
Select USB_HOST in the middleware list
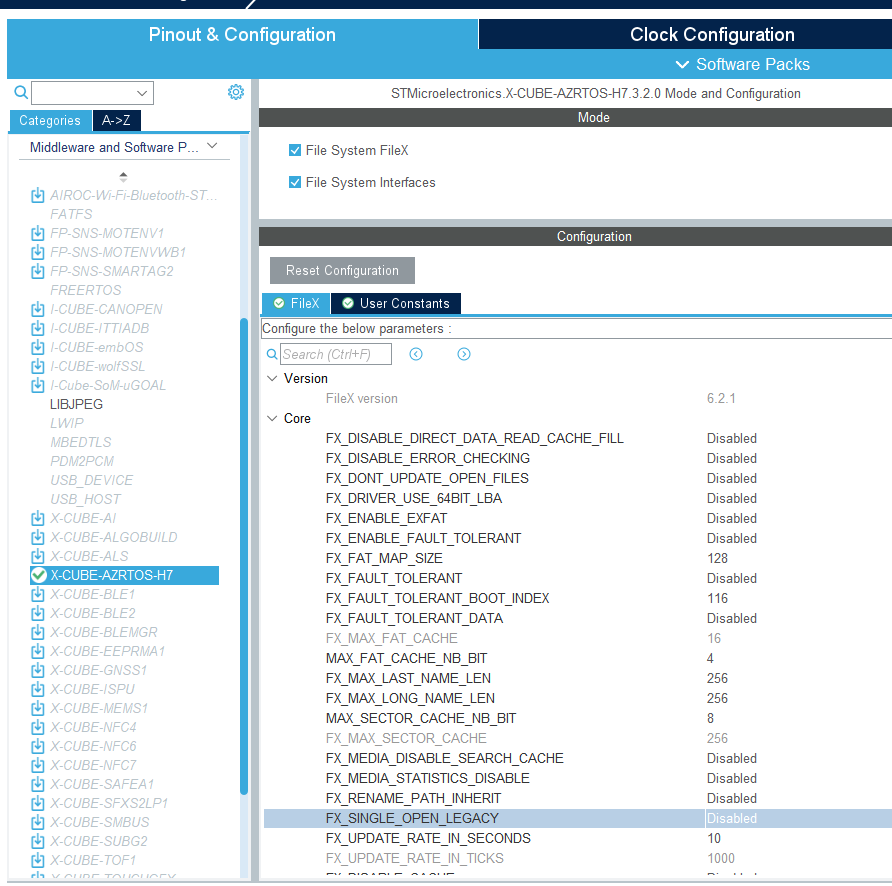pos(85,499)
